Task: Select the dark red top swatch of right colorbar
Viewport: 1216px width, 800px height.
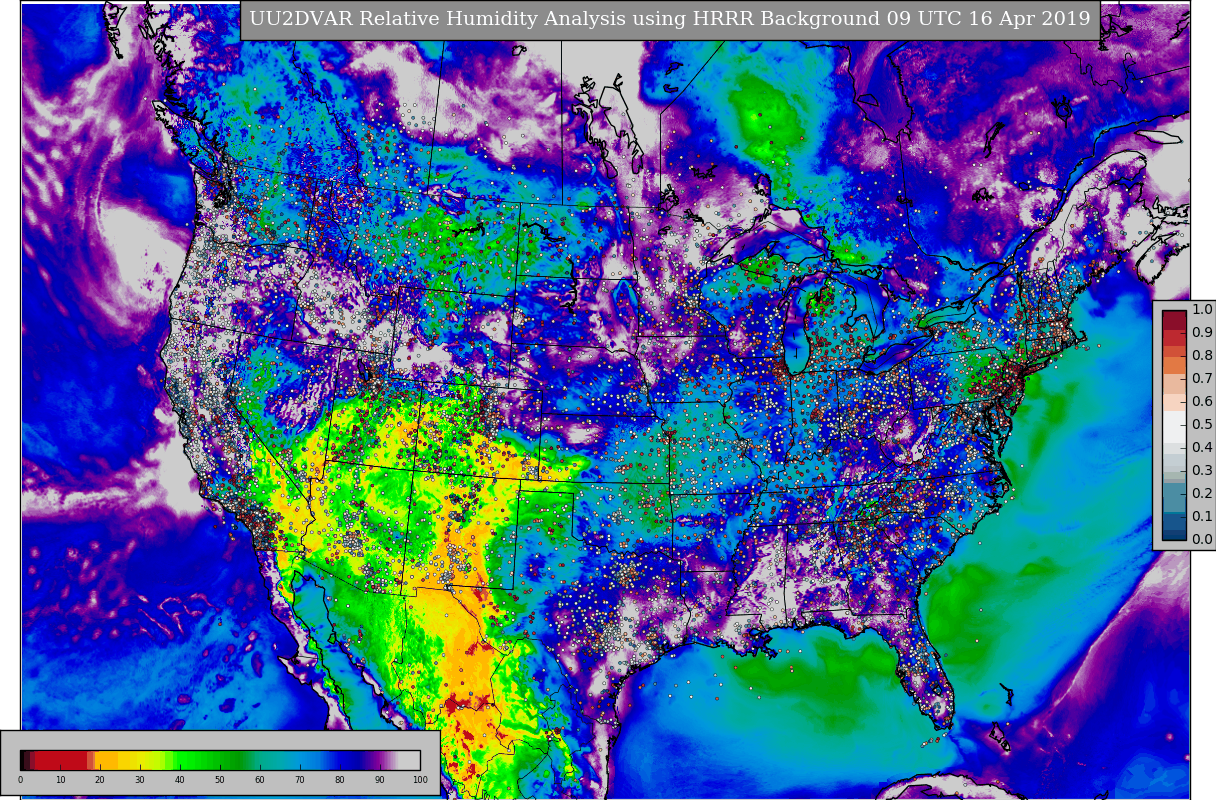Action: click(x=1174, y=320)
